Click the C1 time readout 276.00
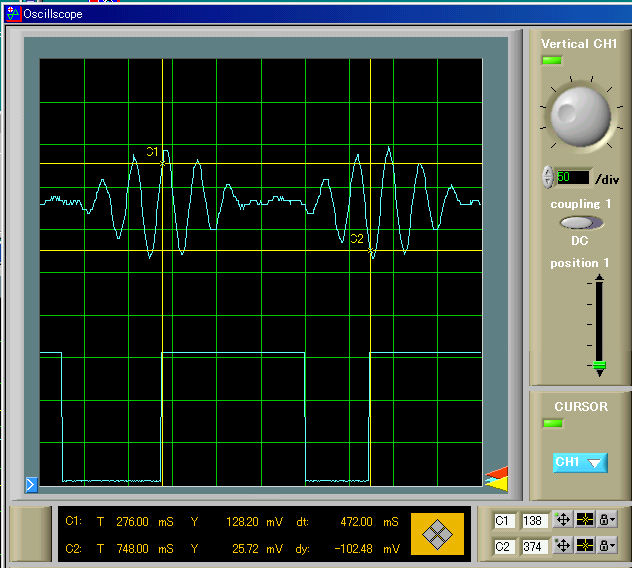 133,522
